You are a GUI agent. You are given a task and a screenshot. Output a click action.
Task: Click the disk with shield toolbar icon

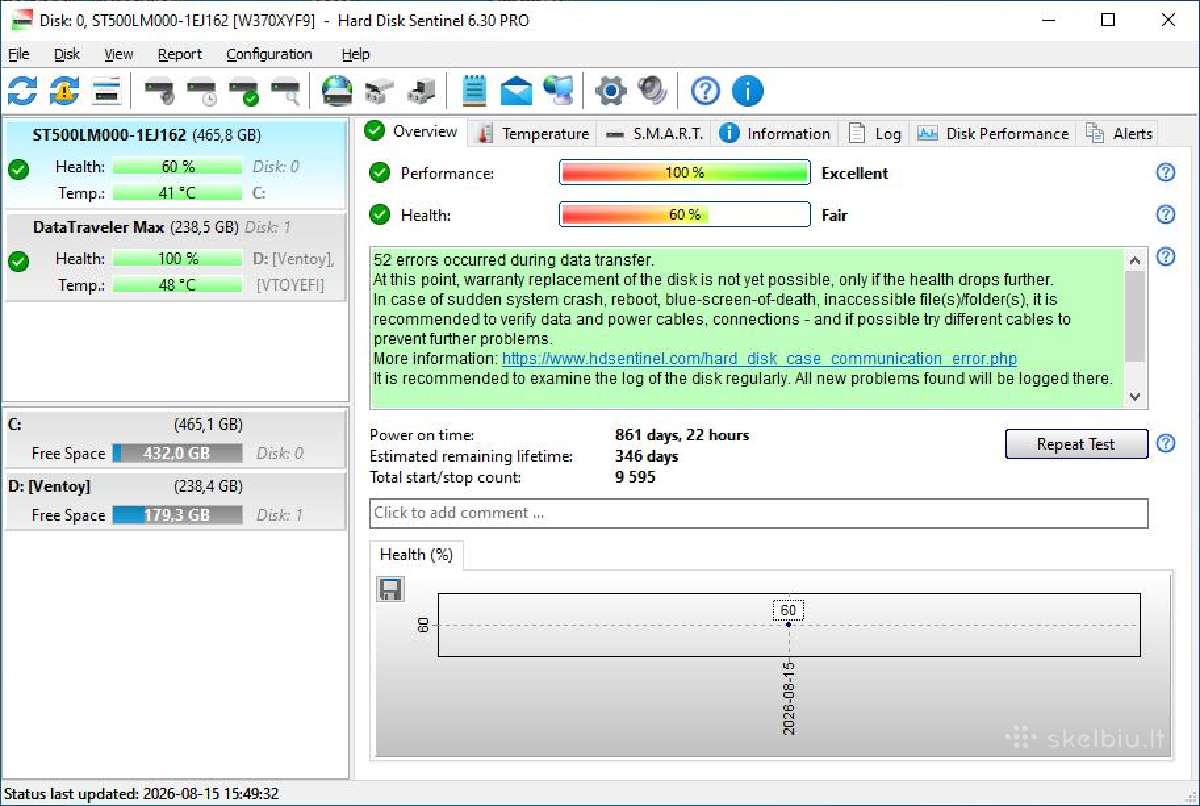point(160,92)
